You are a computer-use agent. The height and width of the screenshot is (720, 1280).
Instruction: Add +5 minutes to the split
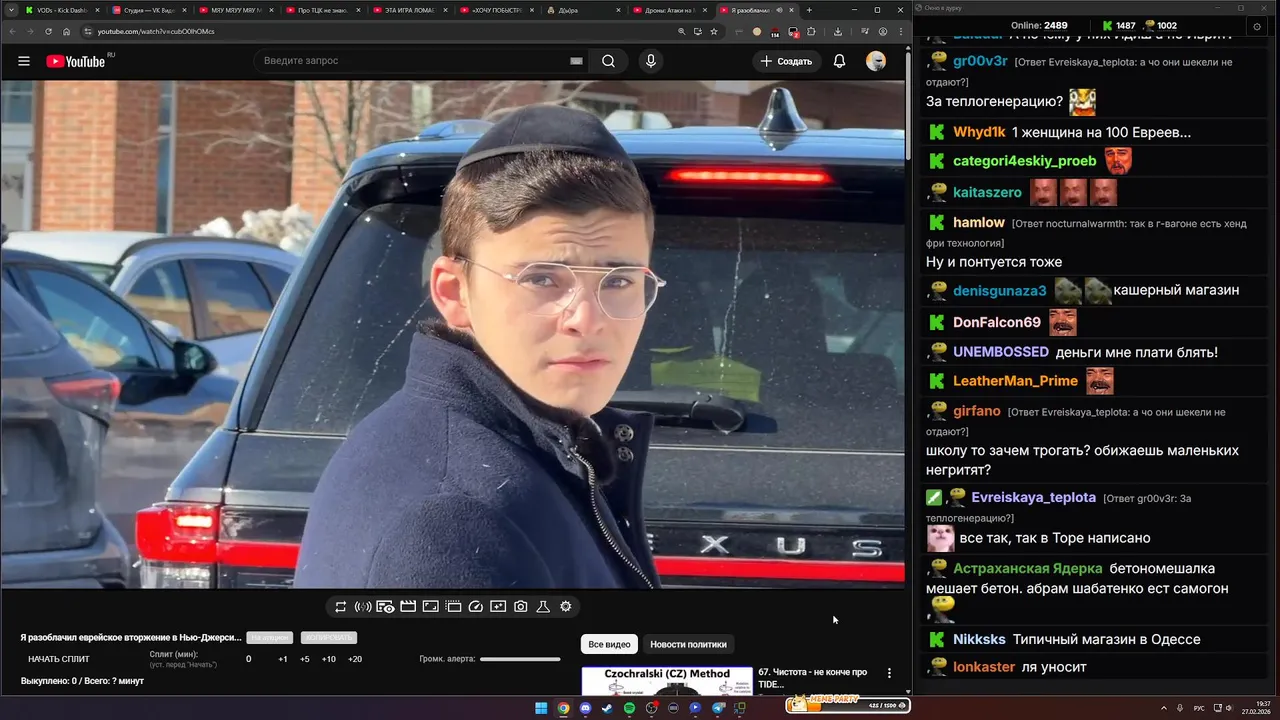[305, 659]
